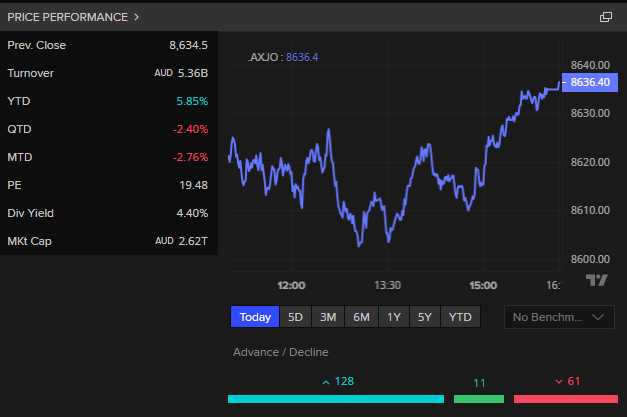Select the Today time range

[x=255, y=317]
